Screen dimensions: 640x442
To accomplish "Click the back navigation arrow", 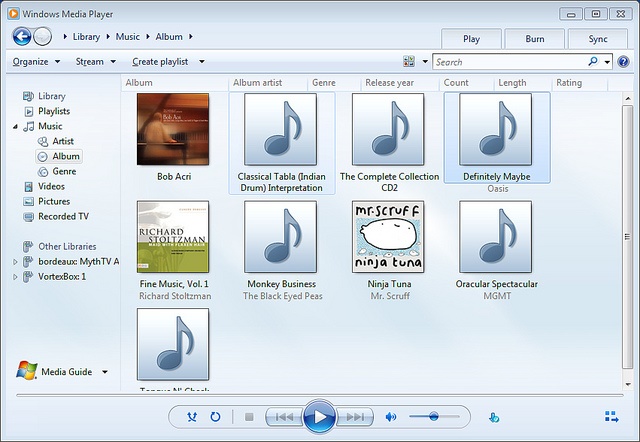I will 22,37.
